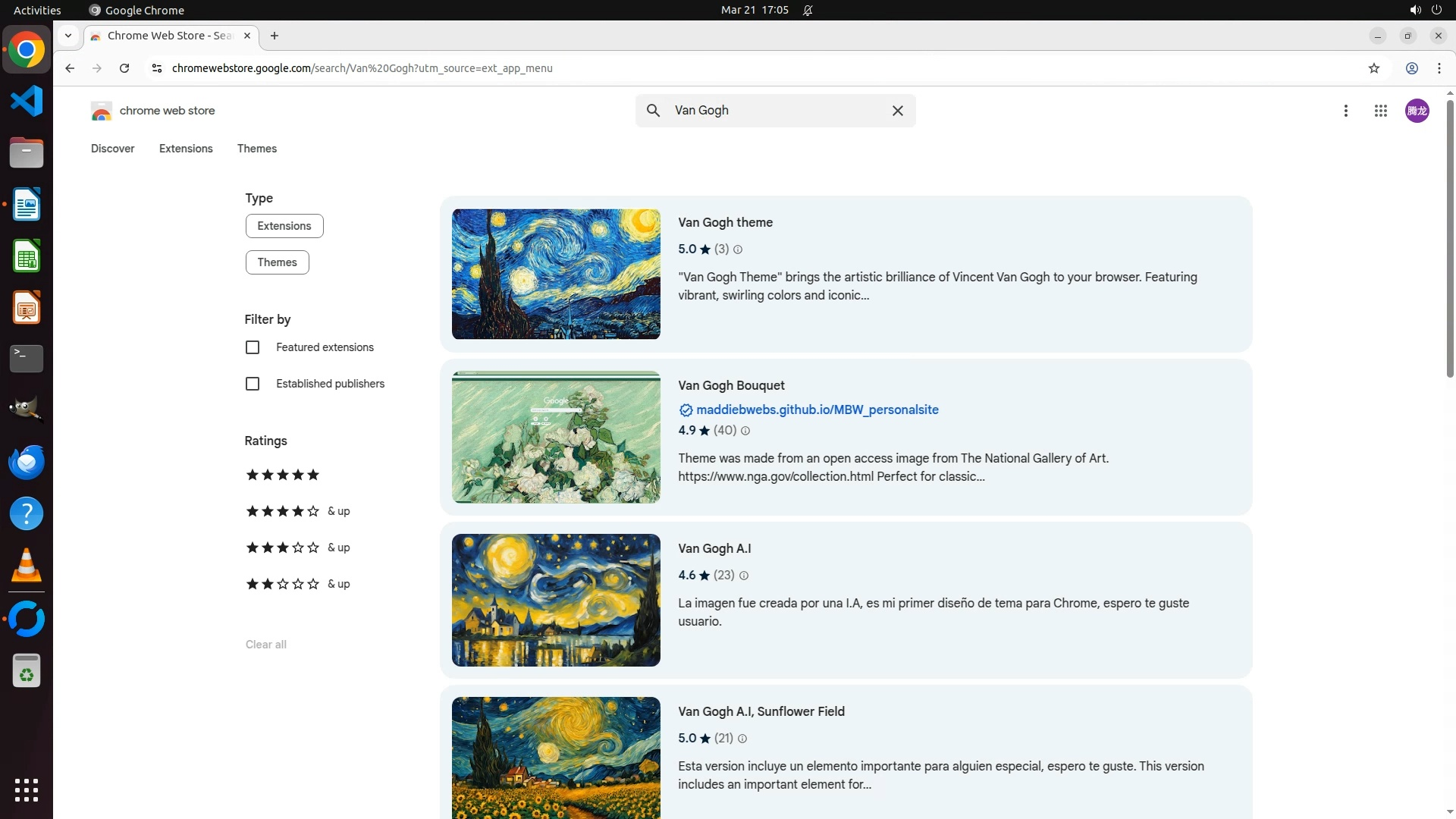The height and width of the screenshot is (819, 1456).
Task: Open Google apps grid launcher
Action: (x=1380, y=111)
